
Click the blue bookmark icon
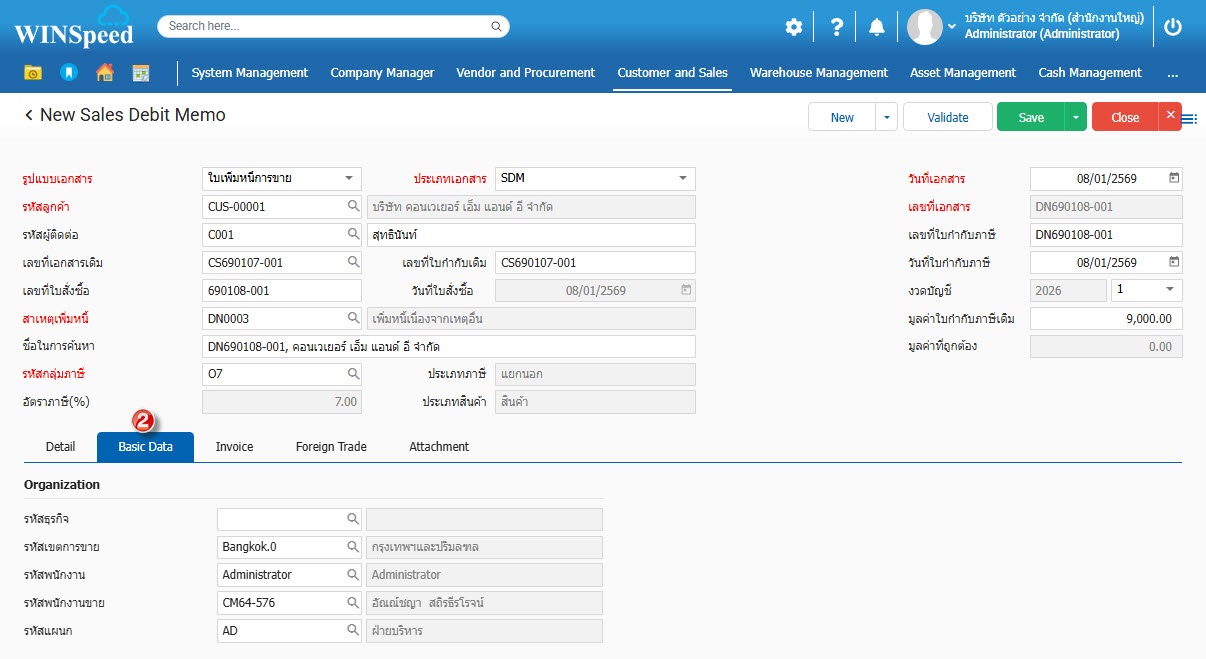coord(68,73)
